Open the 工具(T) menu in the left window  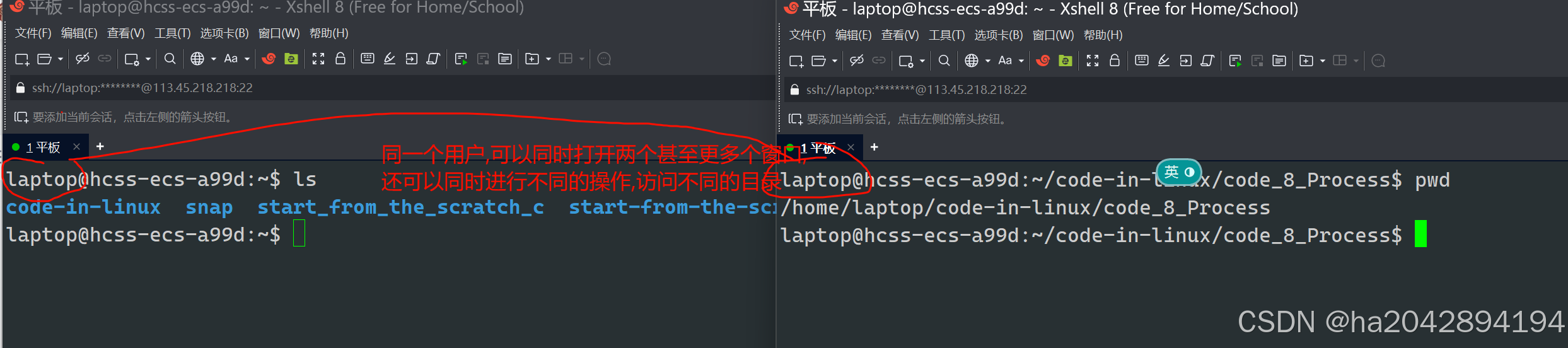pyautogui.click(x=172, y=33)
